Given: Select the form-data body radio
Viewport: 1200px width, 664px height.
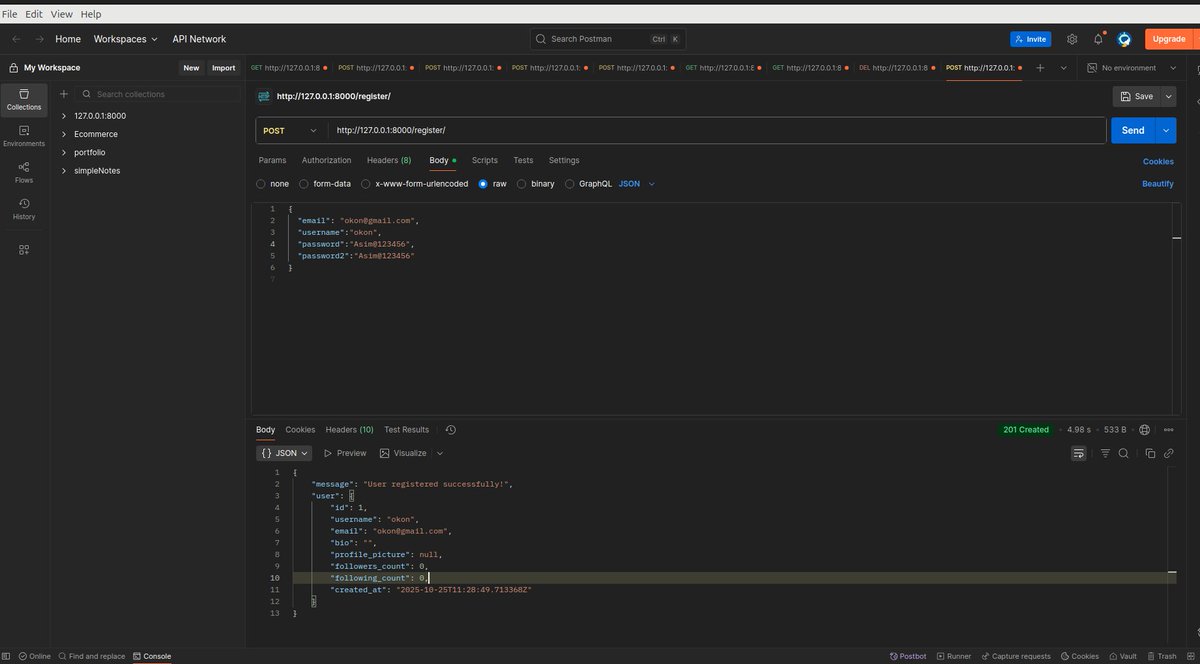Looking at the screenshot, I should click(x=304, y=184).
